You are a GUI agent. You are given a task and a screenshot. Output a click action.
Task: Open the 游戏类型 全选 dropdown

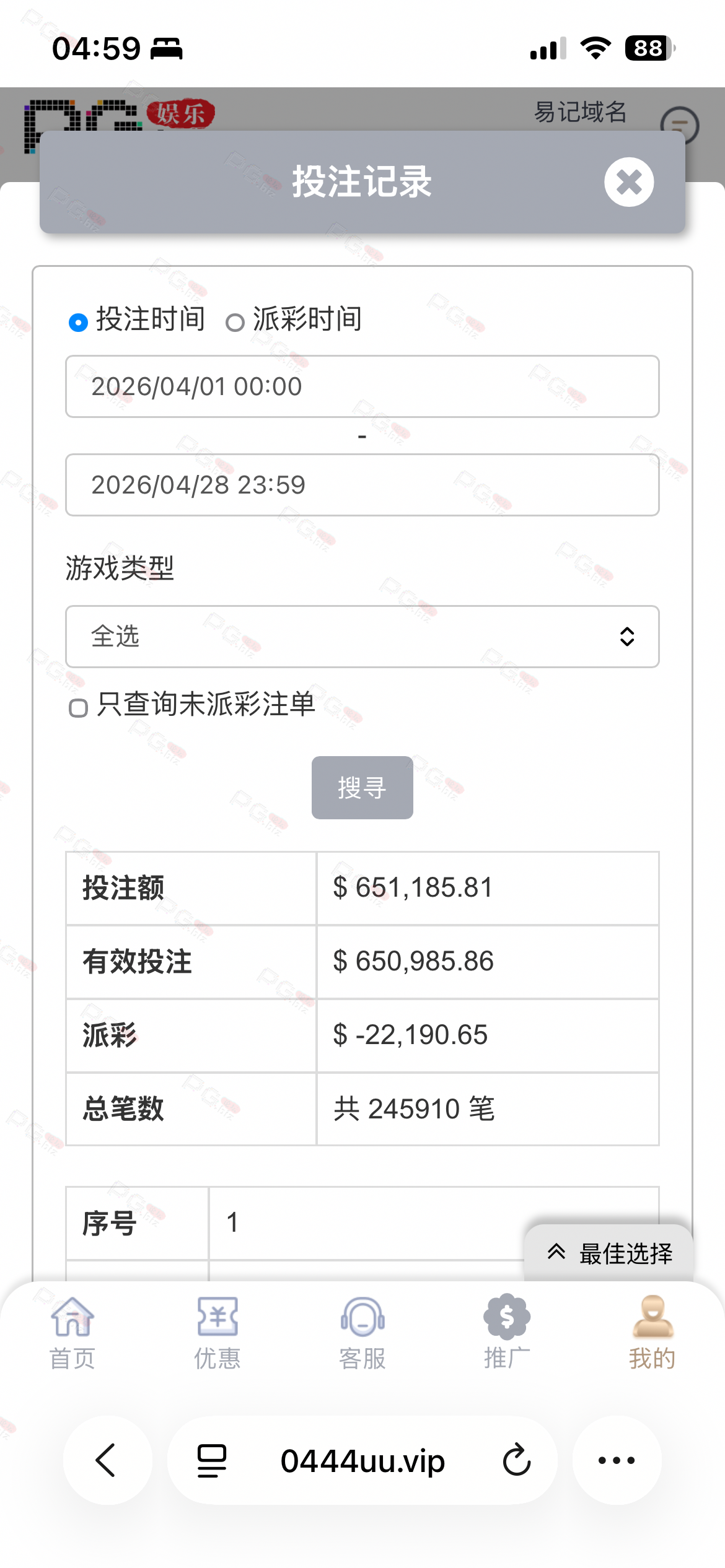[x=362, y=637]
